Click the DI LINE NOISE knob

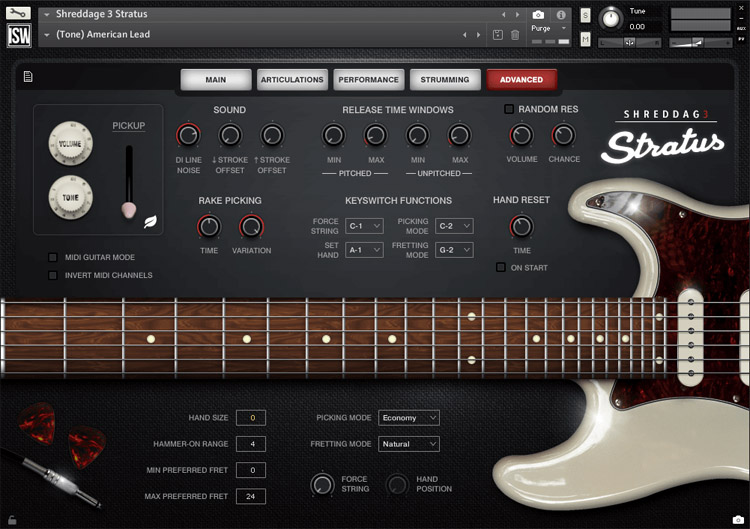pos(188,135)
